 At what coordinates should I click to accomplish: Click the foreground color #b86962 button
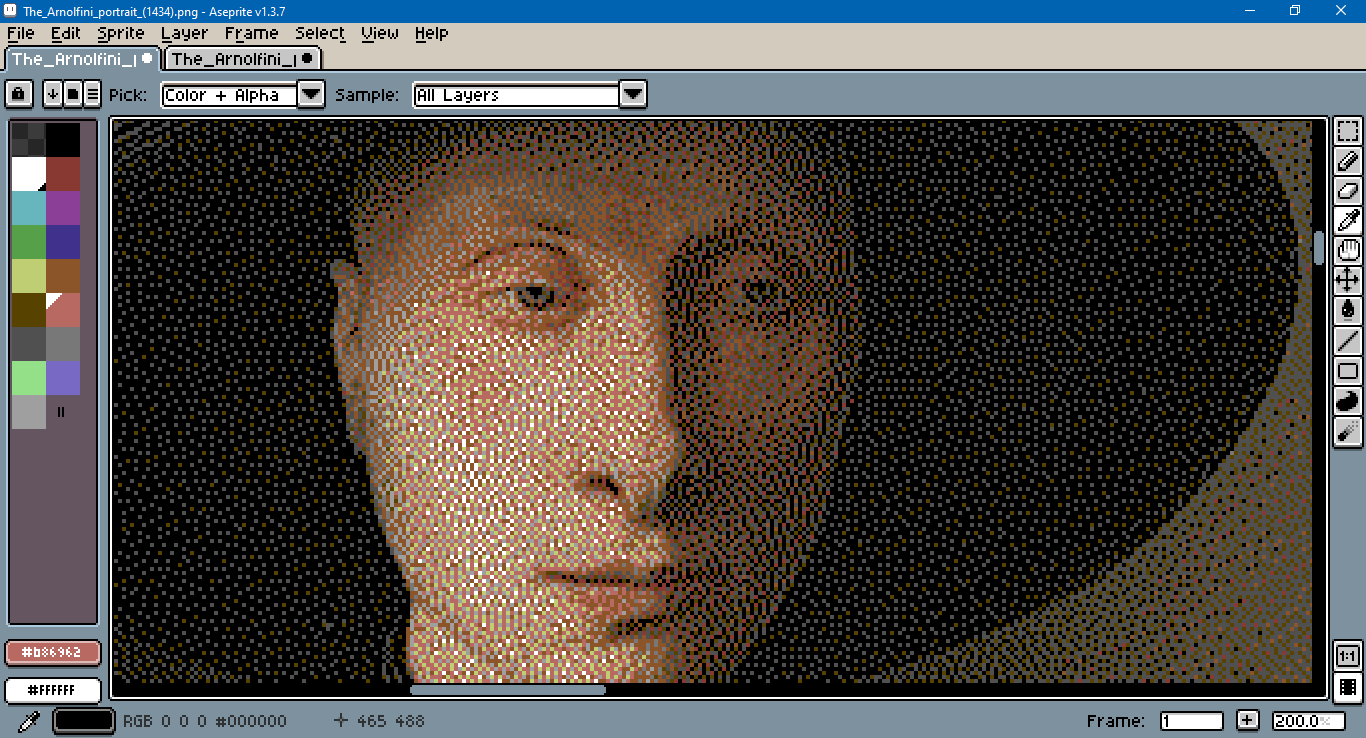point(53,652)
